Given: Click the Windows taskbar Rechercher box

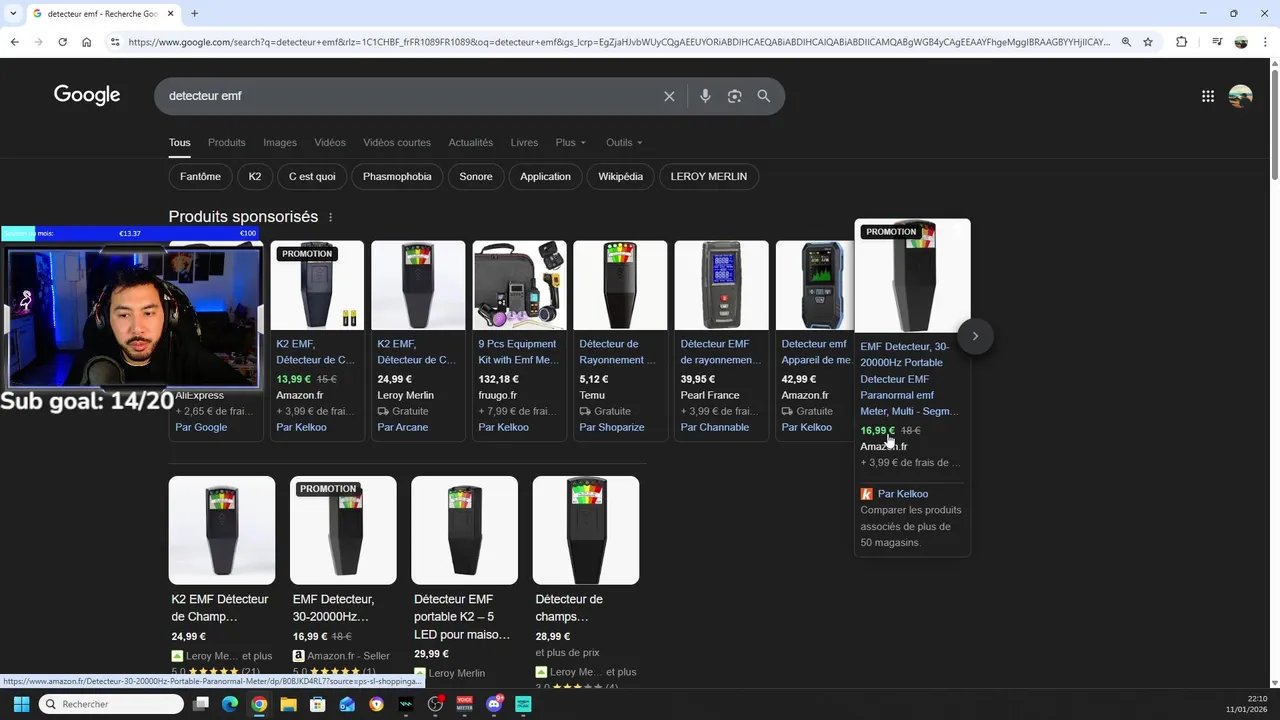Looking at the screenshot, I should point(111,704).
